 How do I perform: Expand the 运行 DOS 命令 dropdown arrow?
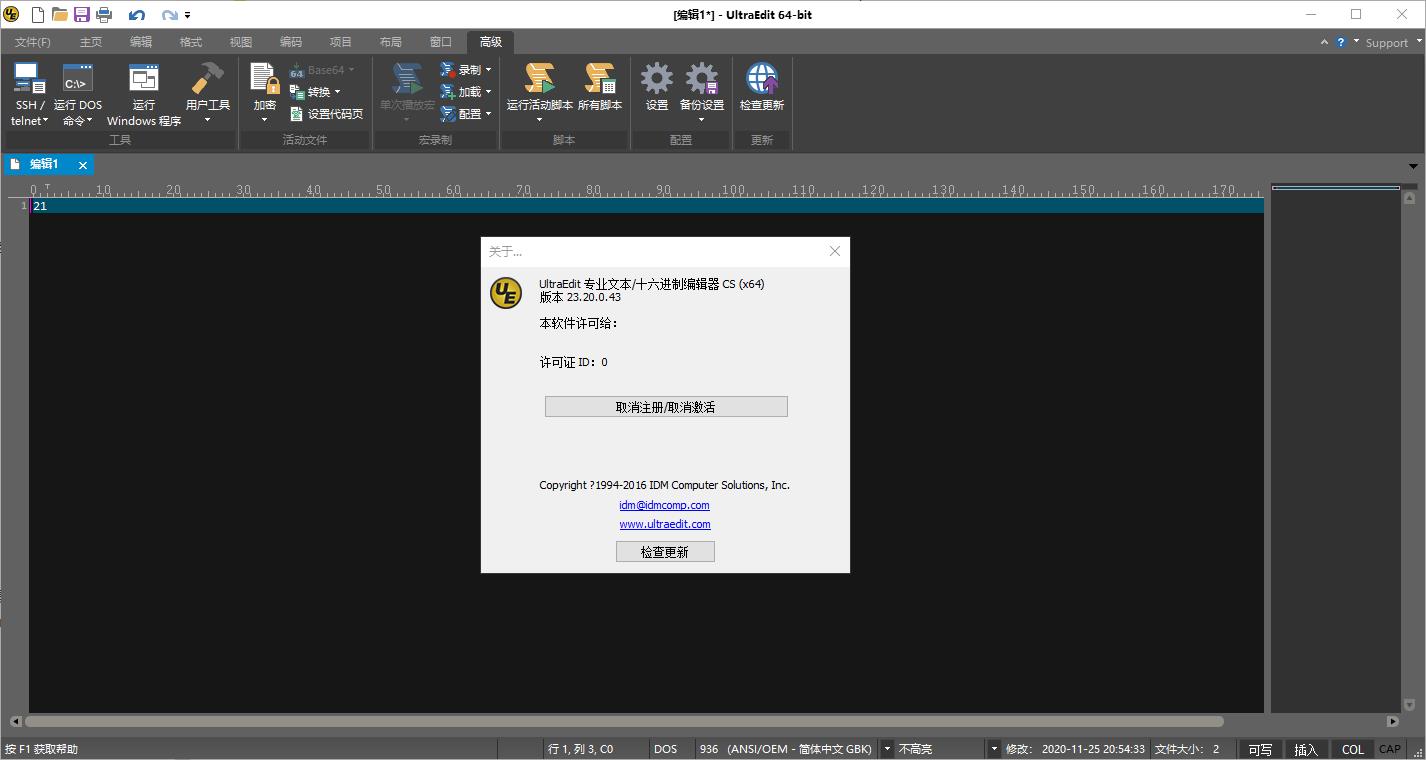click(89, 121)
